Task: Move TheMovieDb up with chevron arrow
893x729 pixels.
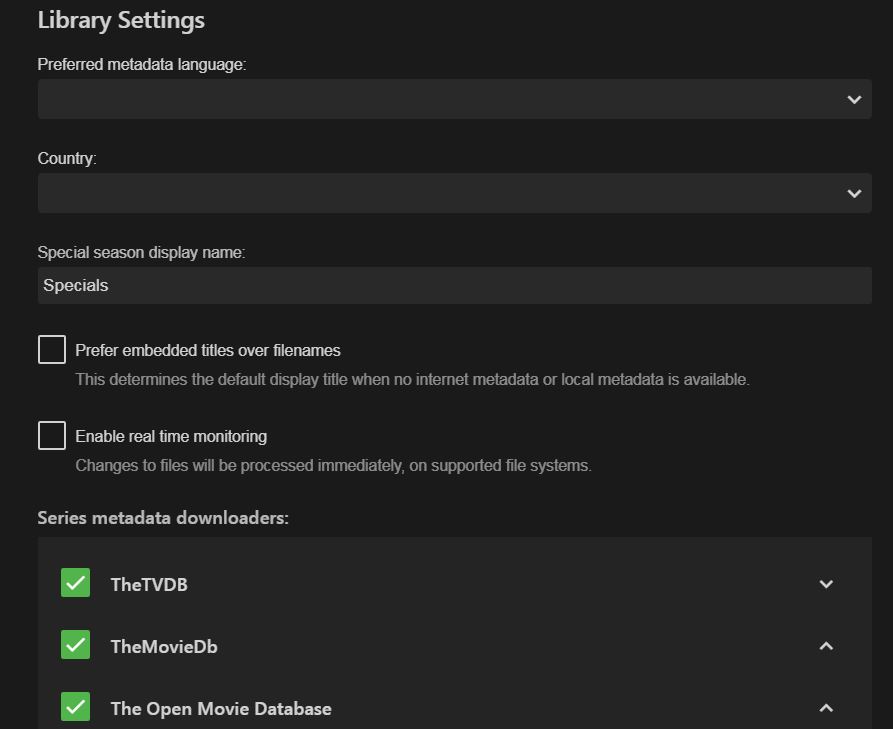Action: [826, 646]
